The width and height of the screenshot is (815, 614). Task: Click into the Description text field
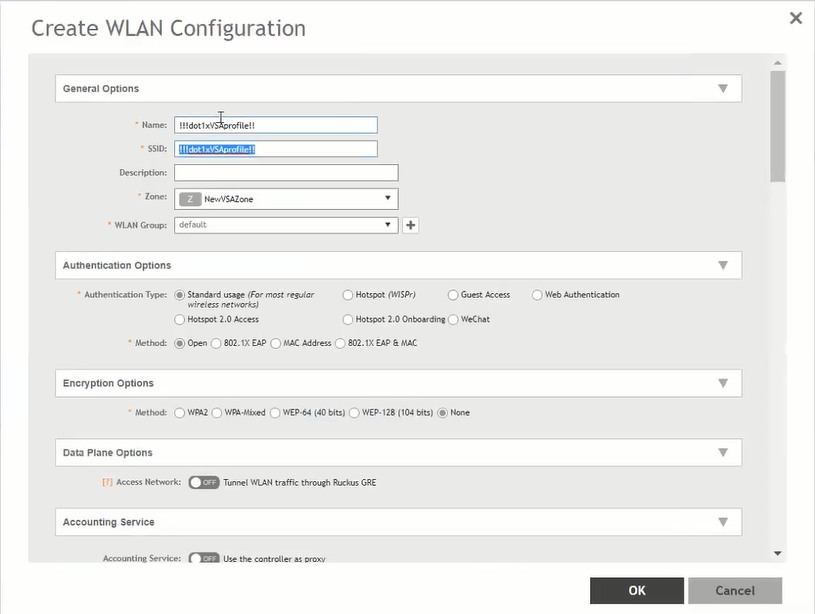click(x=286, y=173)
